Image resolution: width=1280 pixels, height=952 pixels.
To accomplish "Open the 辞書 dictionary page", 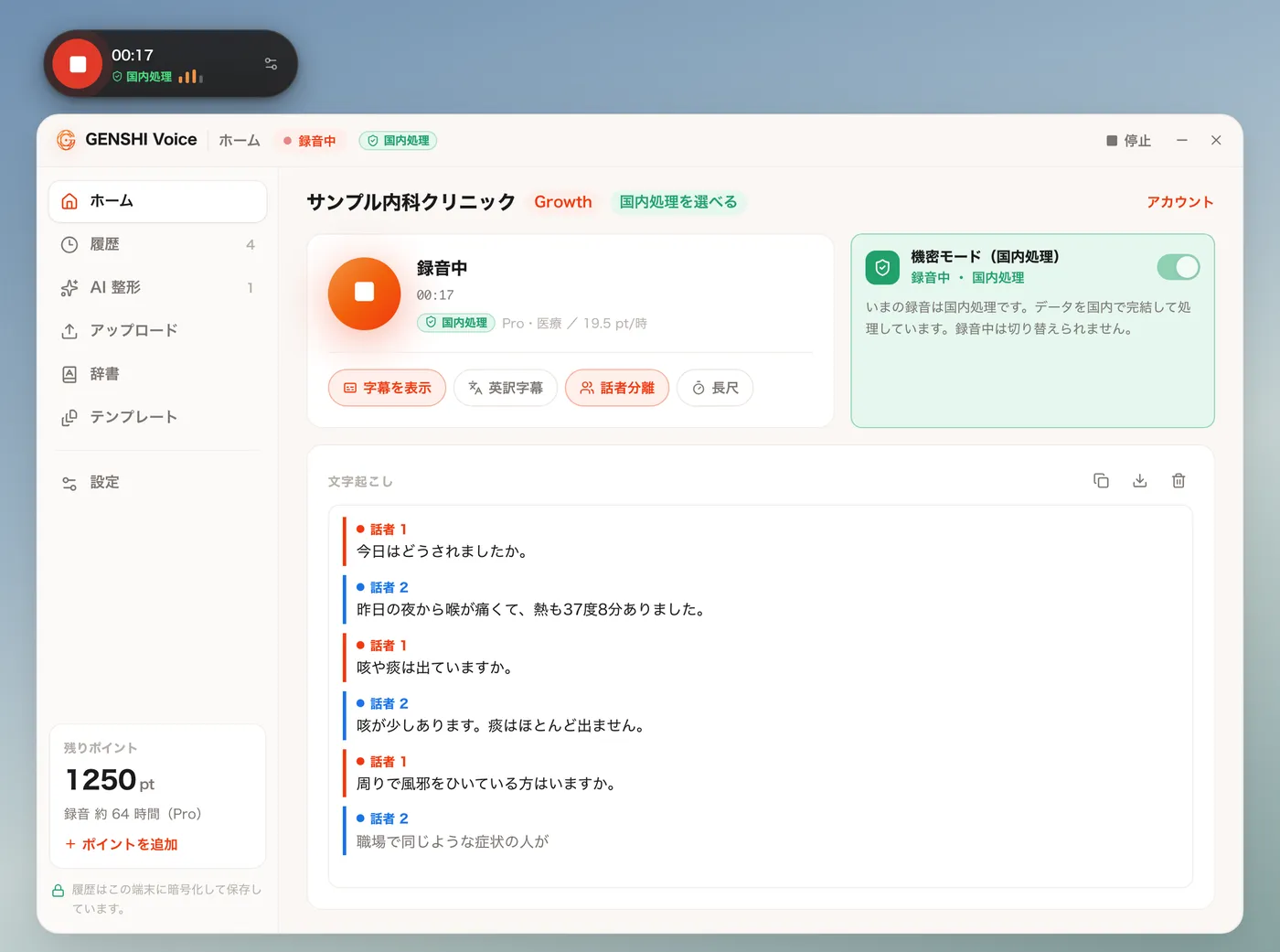I will point(157,374).
